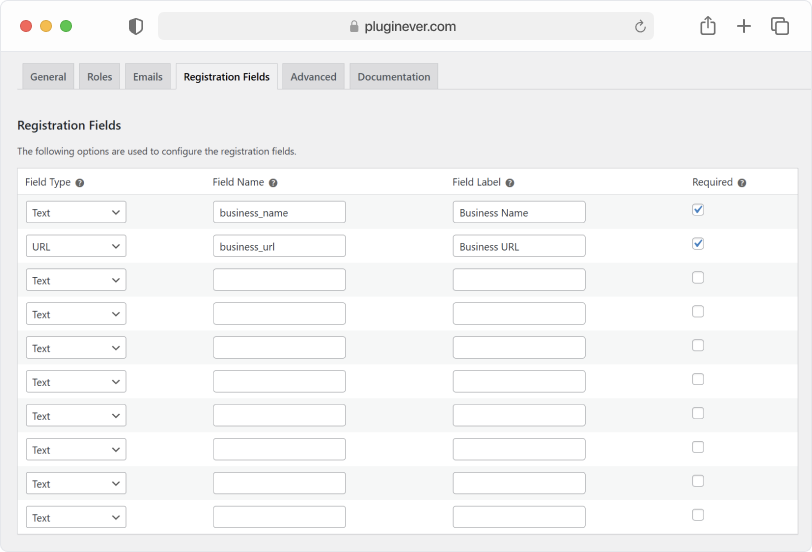Image resolution: width=812 pixels, height=552 pixels.
Task: Click the Business Name field label input
Action: point(519,212)
